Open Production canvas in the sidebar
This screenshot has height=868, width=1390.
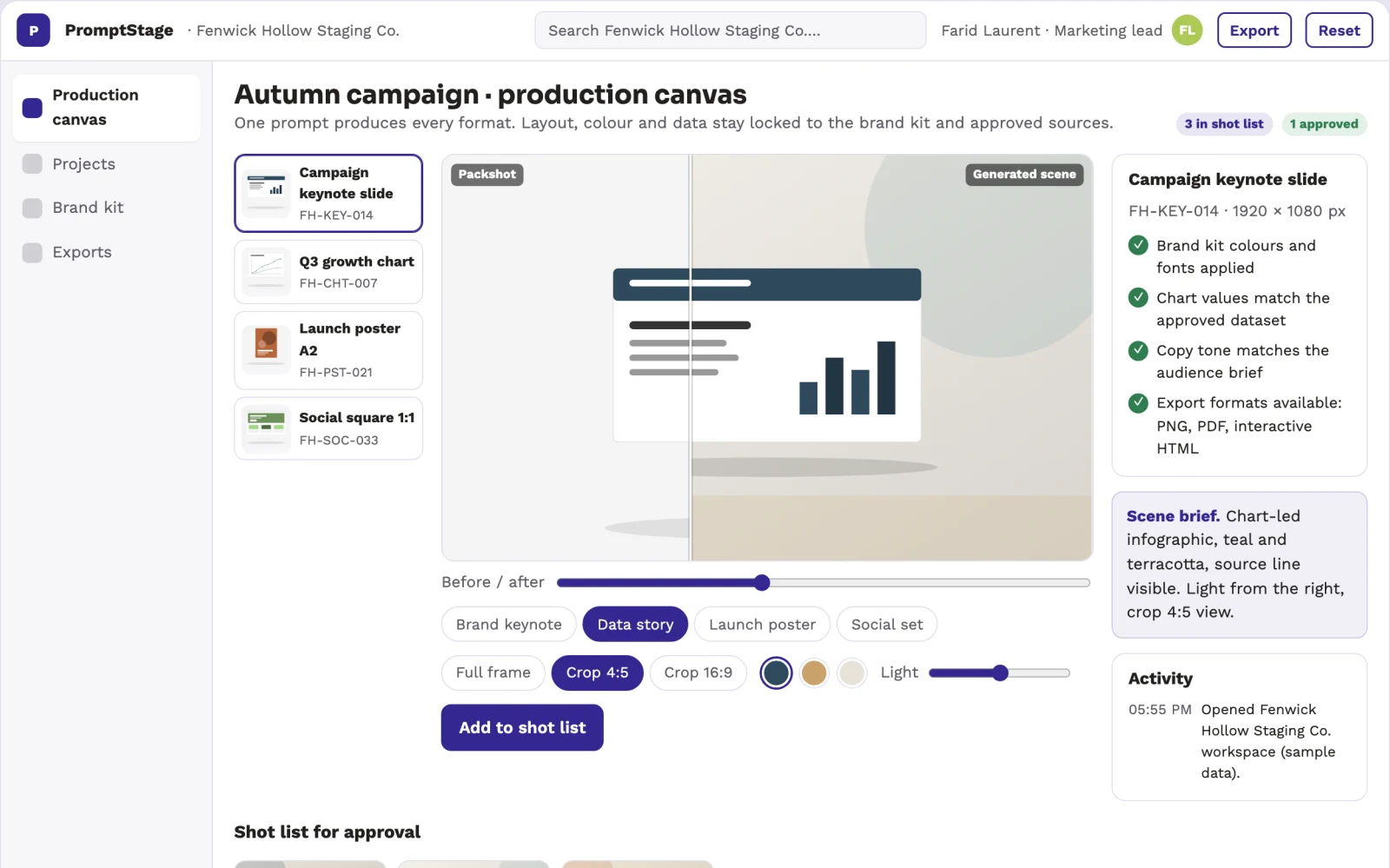[107, 108]
